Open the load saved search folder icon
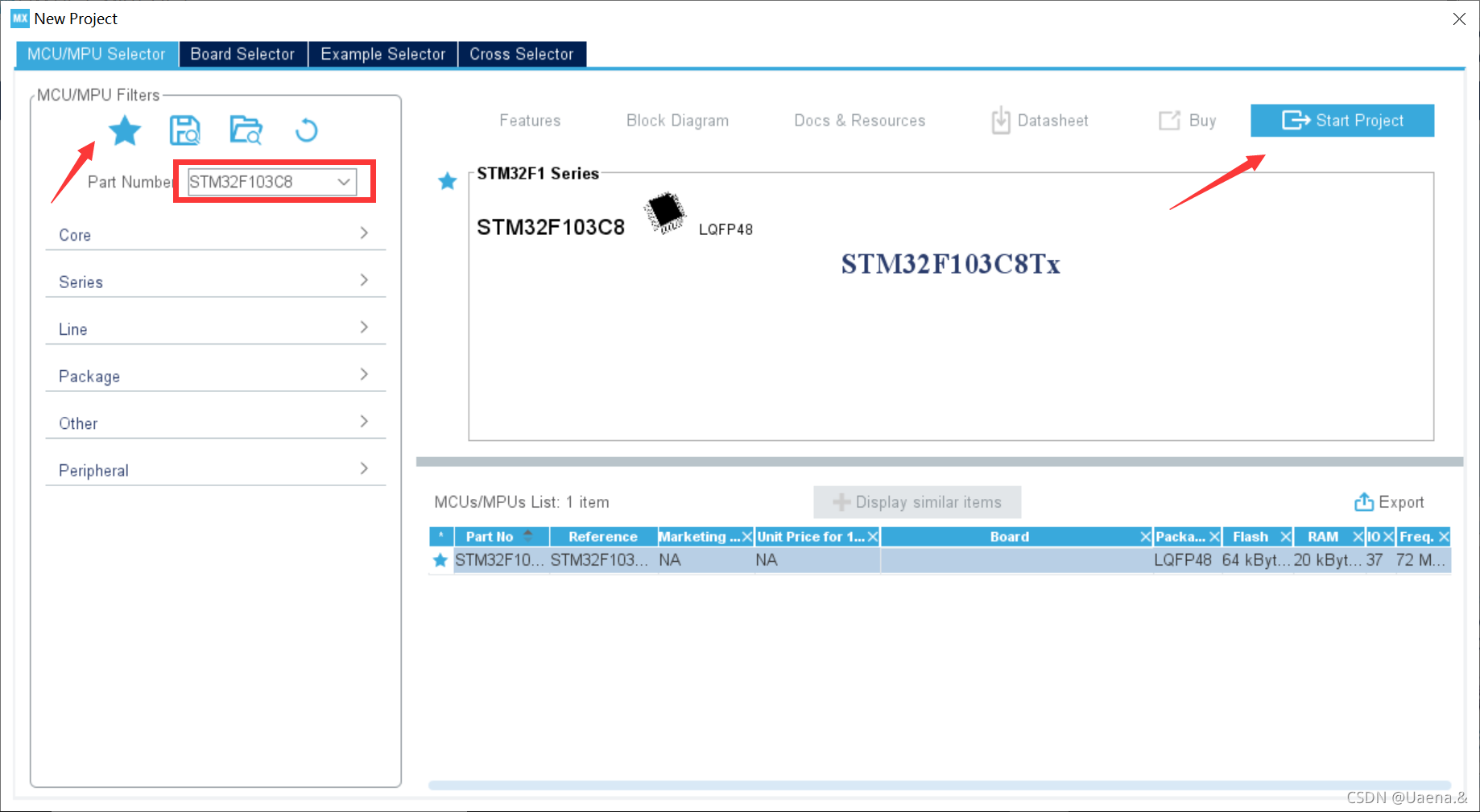The width and height of the screenshot is (1480, 812). point(246,130)
